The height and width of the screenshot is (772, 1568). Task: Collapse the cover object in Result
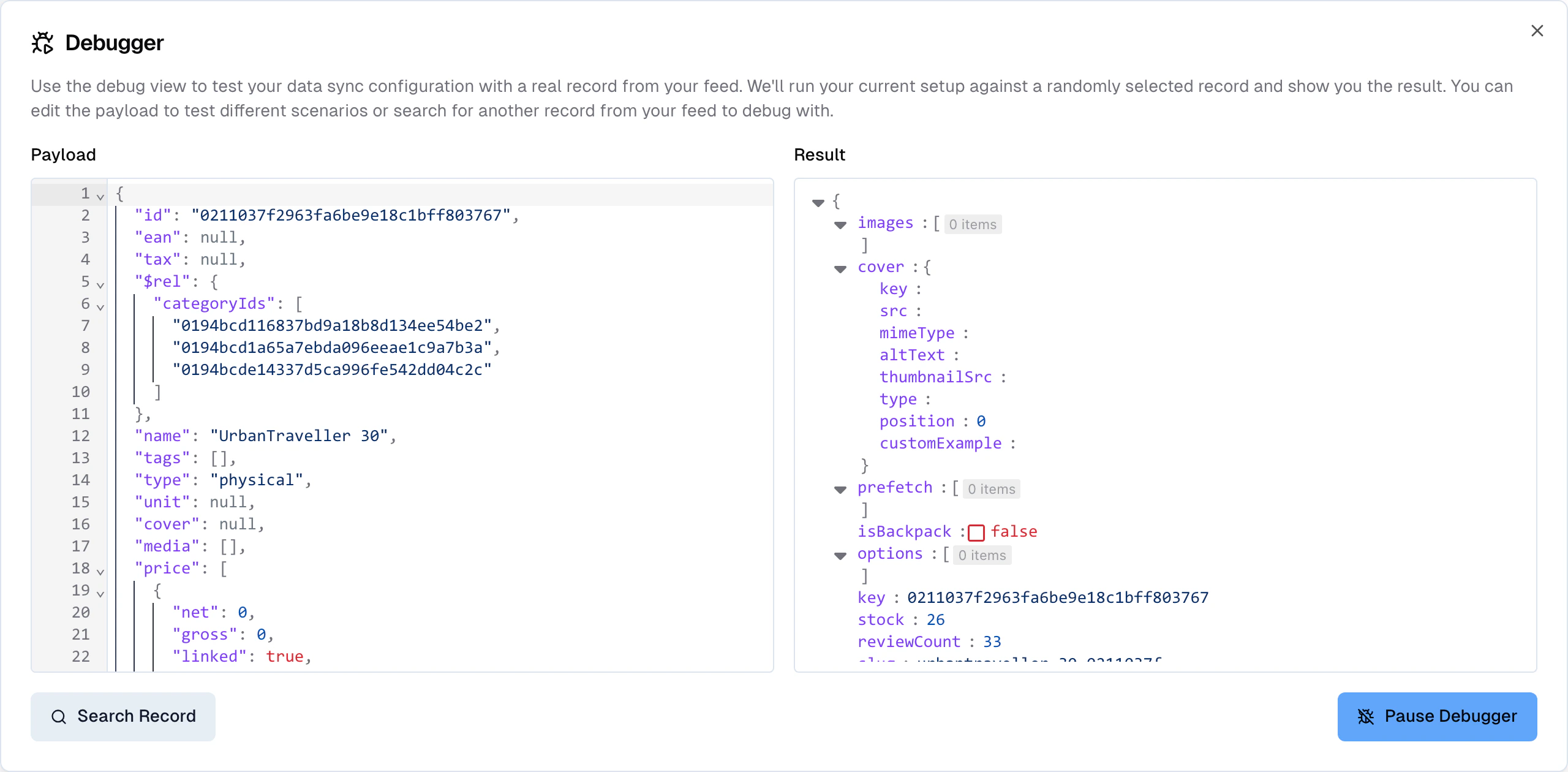pos(840,268)
